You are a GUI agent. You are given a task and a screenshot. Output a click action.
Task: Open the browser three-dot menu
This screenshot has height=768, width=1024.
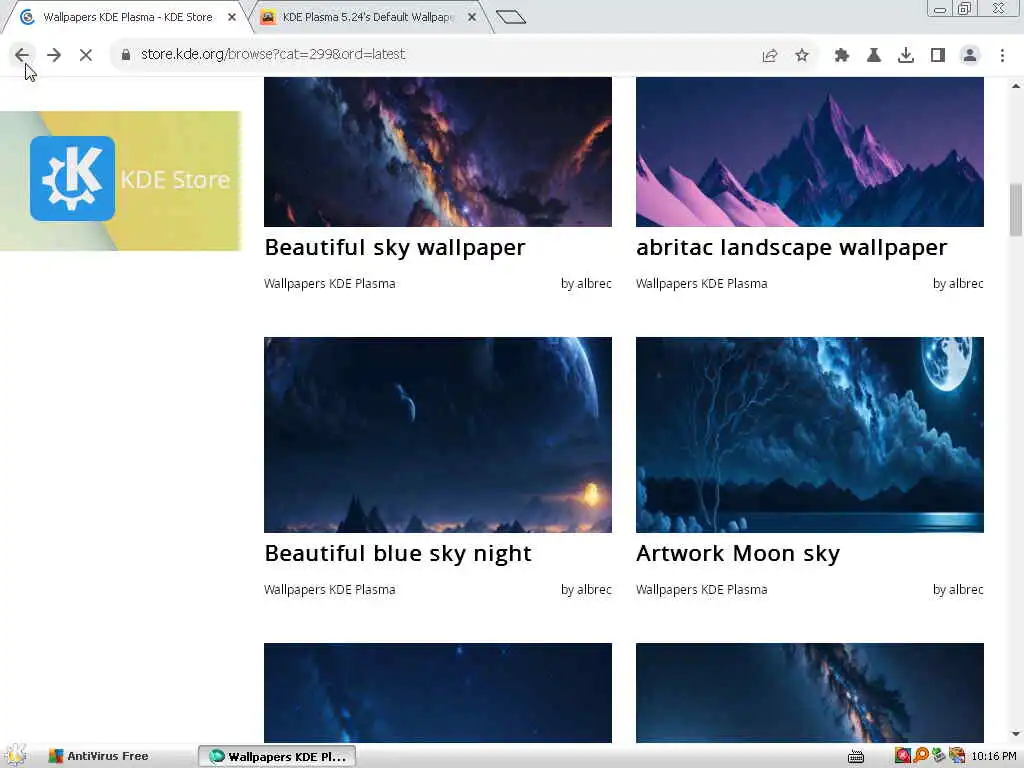[x=1002, y=56]
